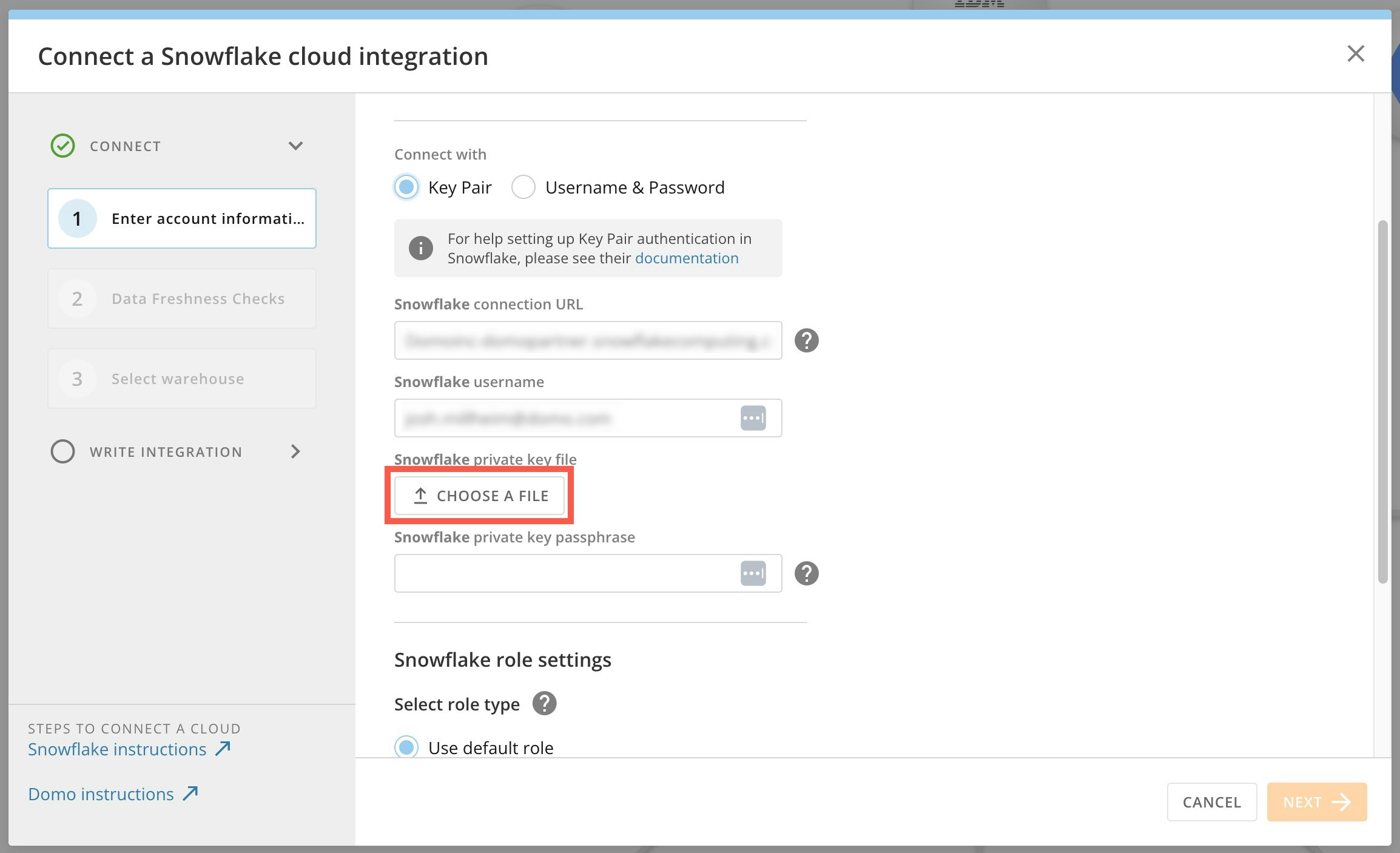Image resolution: width=1400 pixels, height=853 pixels.
Task: Open step 2 Data Freshness Checks
Action: (182, 298)
